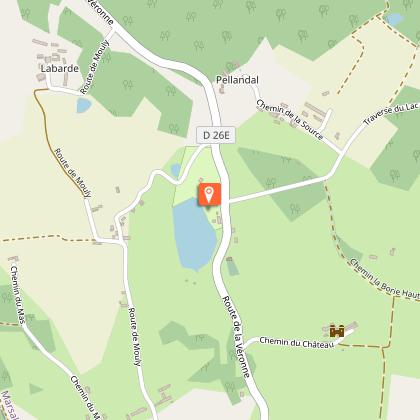Image resolution: width=420 pixels, height=420 pixels.
Task: Click the small rectangular pond east of the road
Action: coord(232,268)
